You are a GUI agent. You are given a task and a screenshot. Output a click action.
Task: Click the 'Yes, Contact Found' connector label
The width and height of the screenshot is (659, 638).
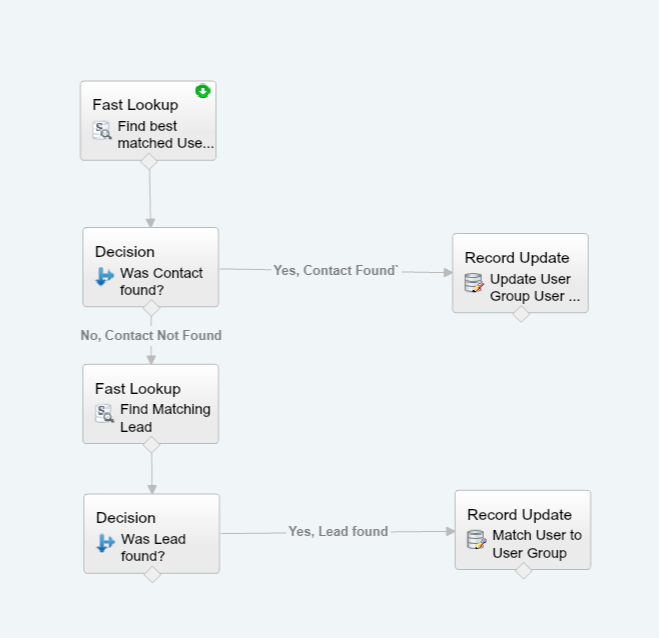pyautogui.click(x=336, y=270)
